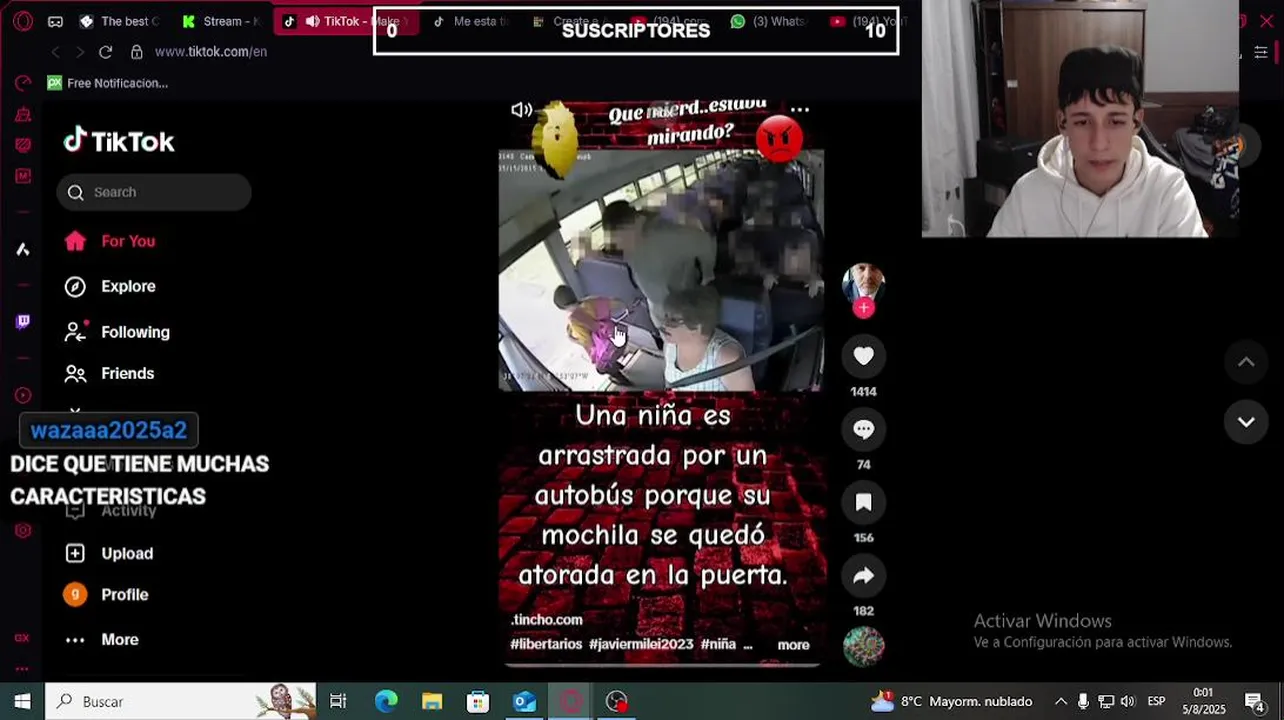Switch to the 'Stream - K' Kick tab

pyautogui.click(x=222, y=21)
